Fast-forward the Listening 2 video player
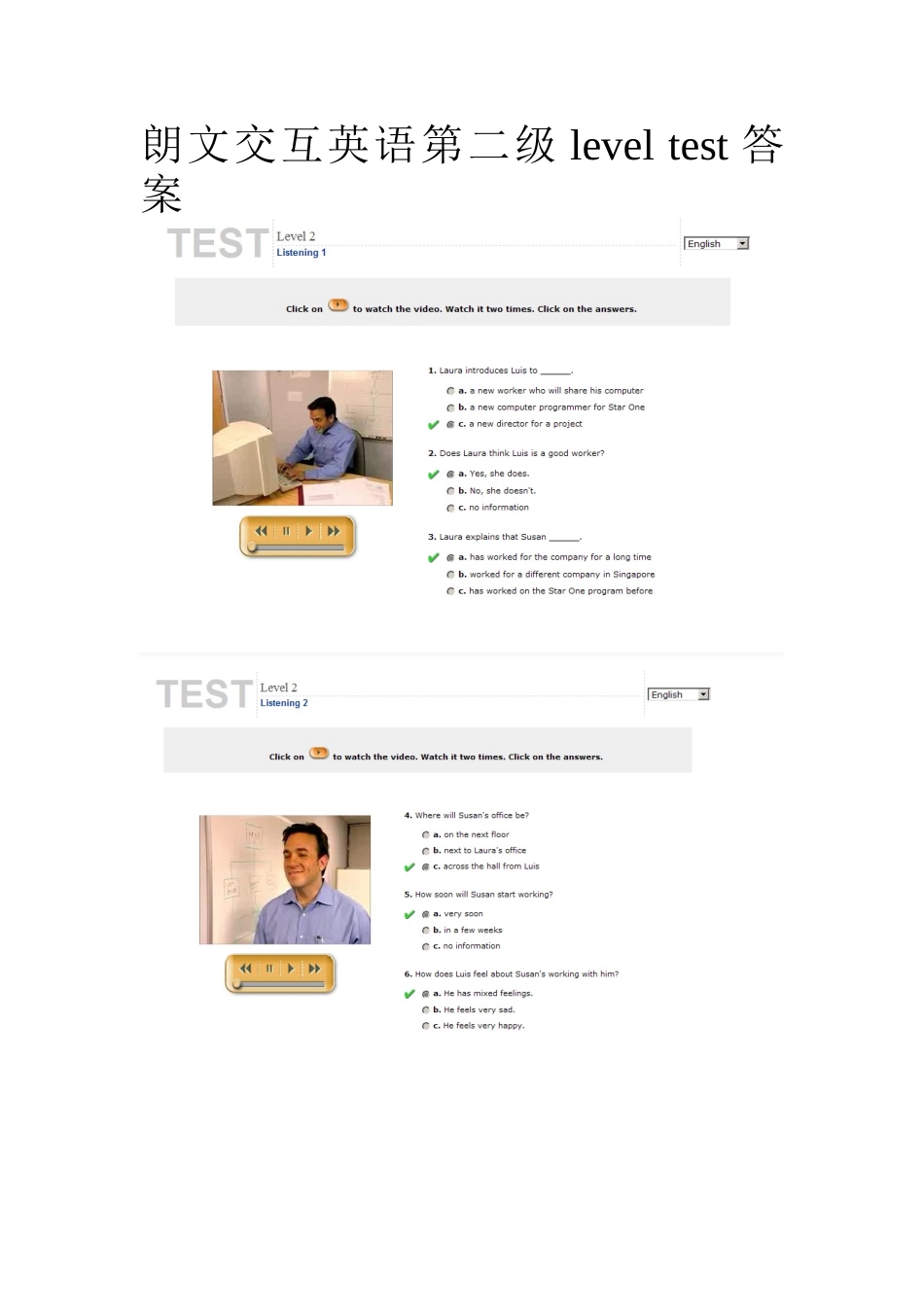The height and width of the screenshot is (1307, 924). click(315, 969)
